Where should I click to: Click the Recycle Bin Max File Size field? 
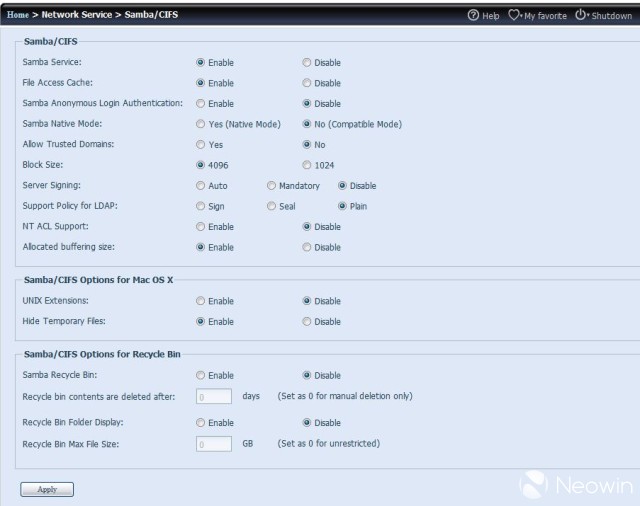(x=214, y=444)
